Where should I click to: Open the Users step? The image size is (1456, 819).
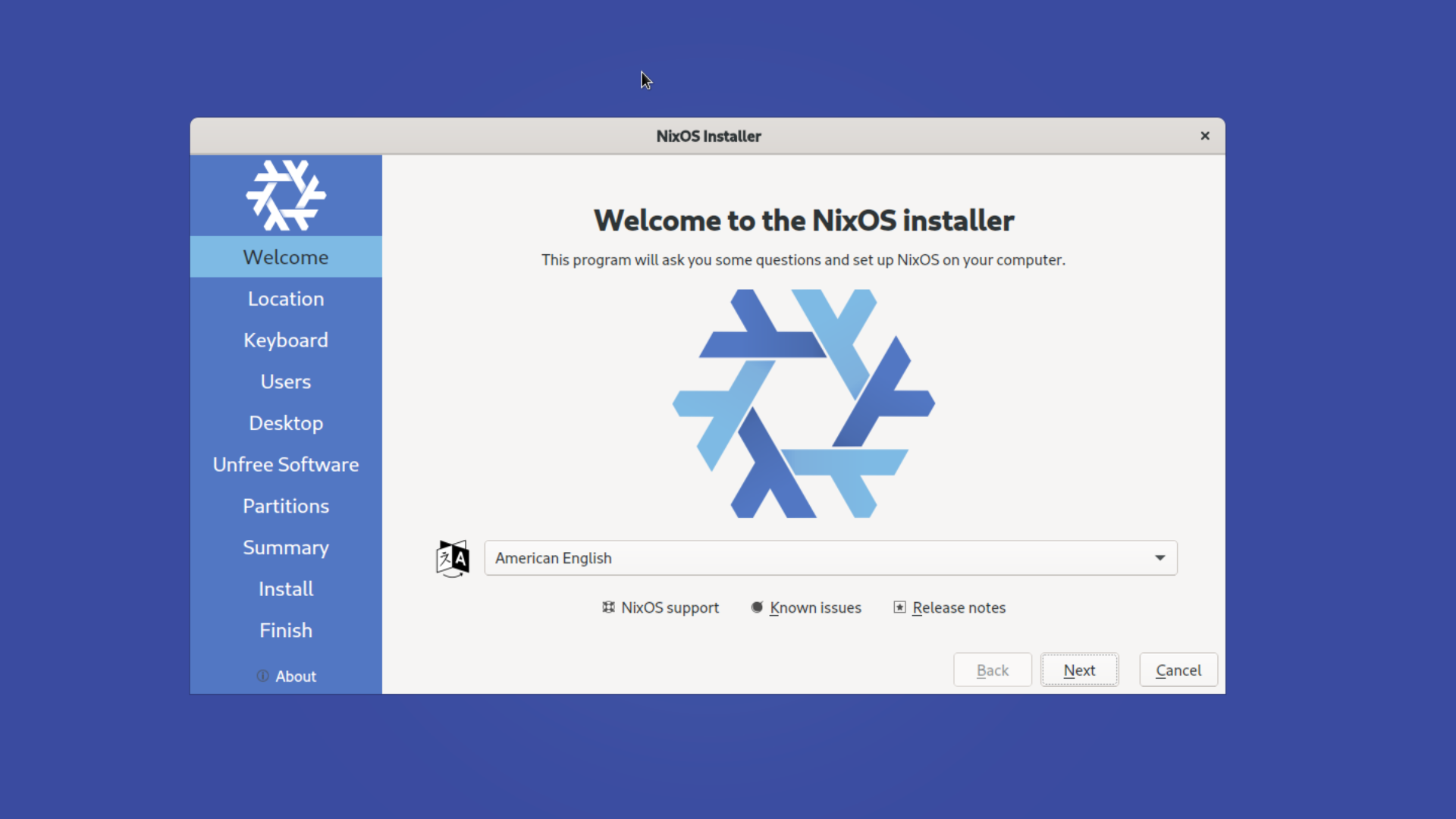point(286,381)
